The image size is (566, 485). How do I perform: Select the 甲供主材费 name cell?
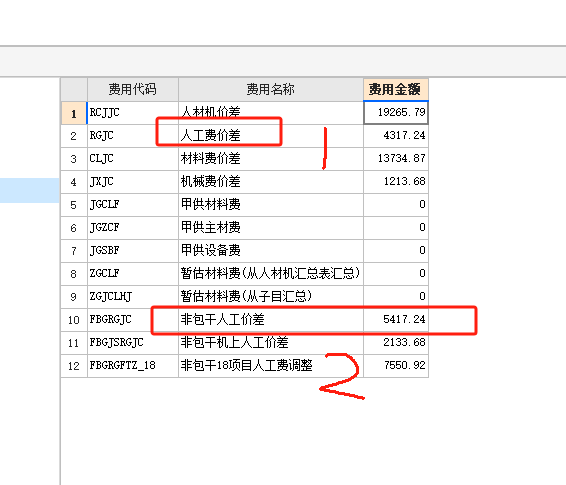pyautogui.click(x=271, y=228)
